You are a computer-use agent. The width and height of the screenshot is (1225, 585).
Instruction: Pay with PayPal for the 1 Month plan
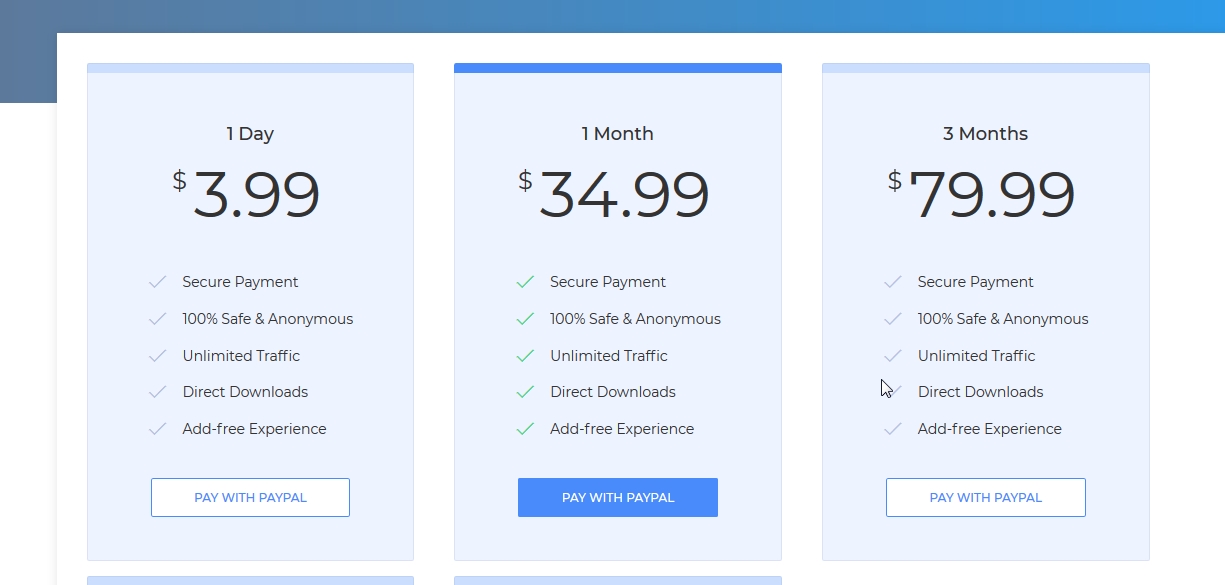[x=618, y=497]
